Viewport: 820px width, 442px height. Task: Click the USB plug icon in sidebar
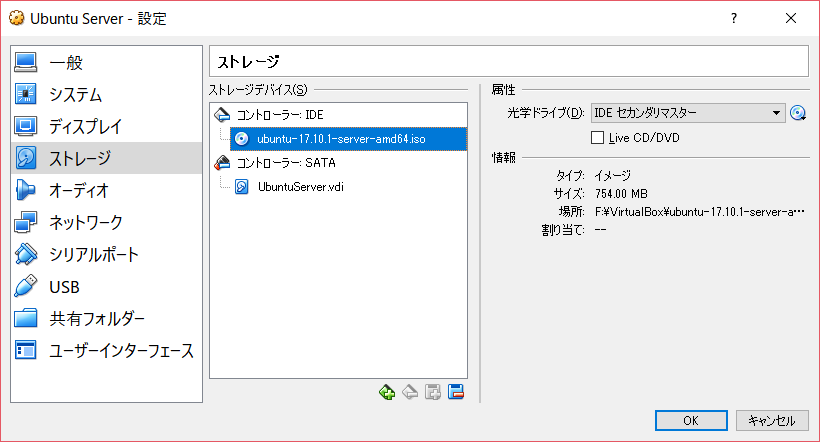26,286
